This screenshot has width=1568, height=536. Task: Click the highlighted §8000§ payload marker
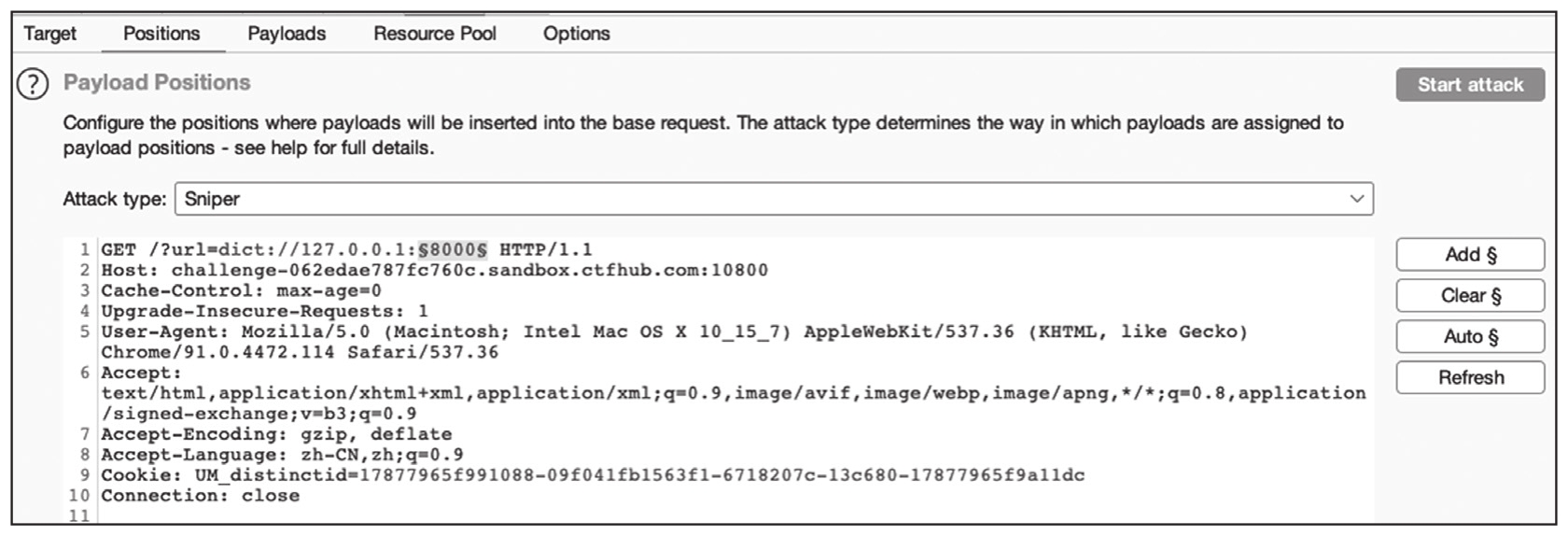point(453,250)
